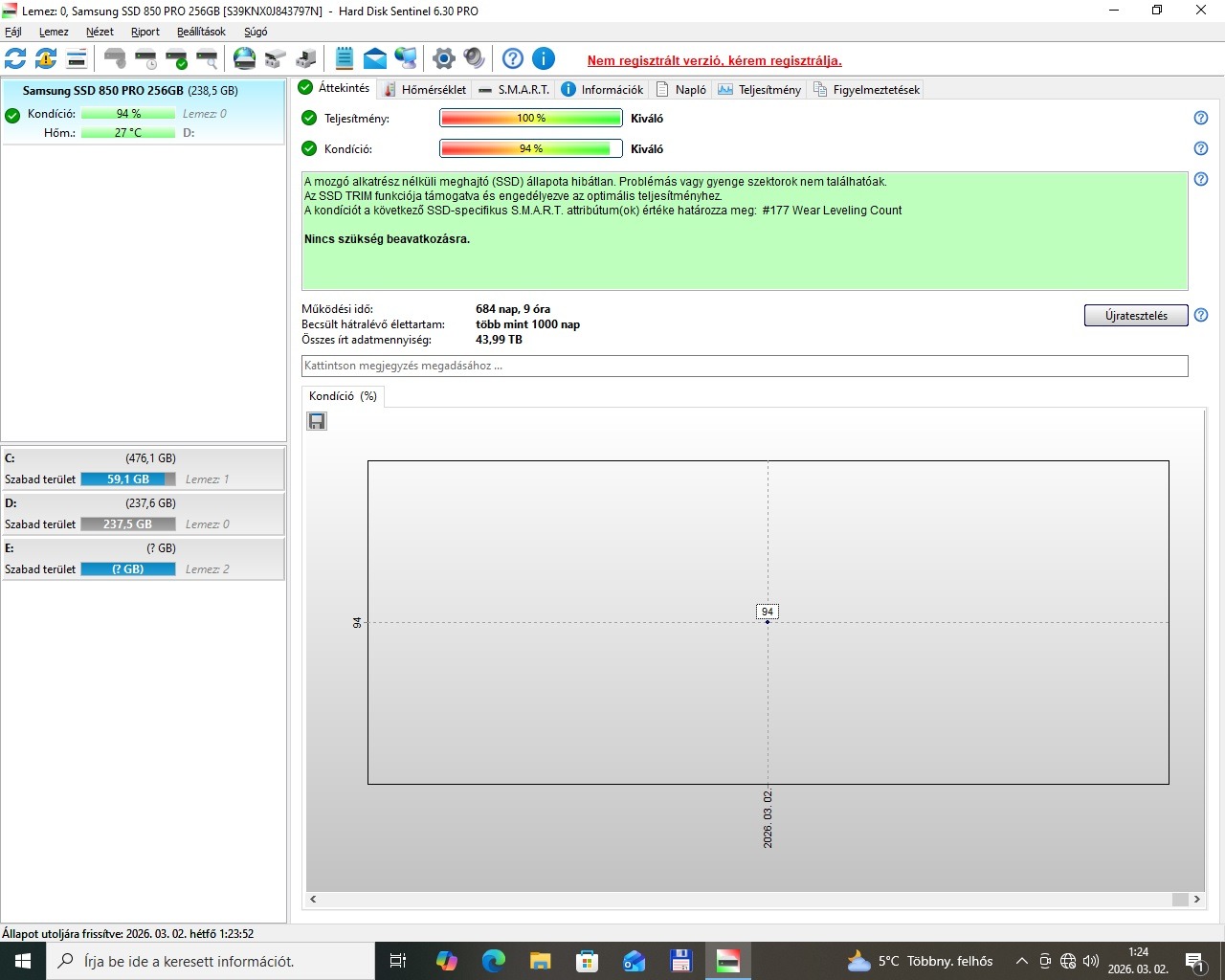The image size is (1225, 980).
Task: Click the blue refresh arrows toolbar icon
Action: click(15, 59)
